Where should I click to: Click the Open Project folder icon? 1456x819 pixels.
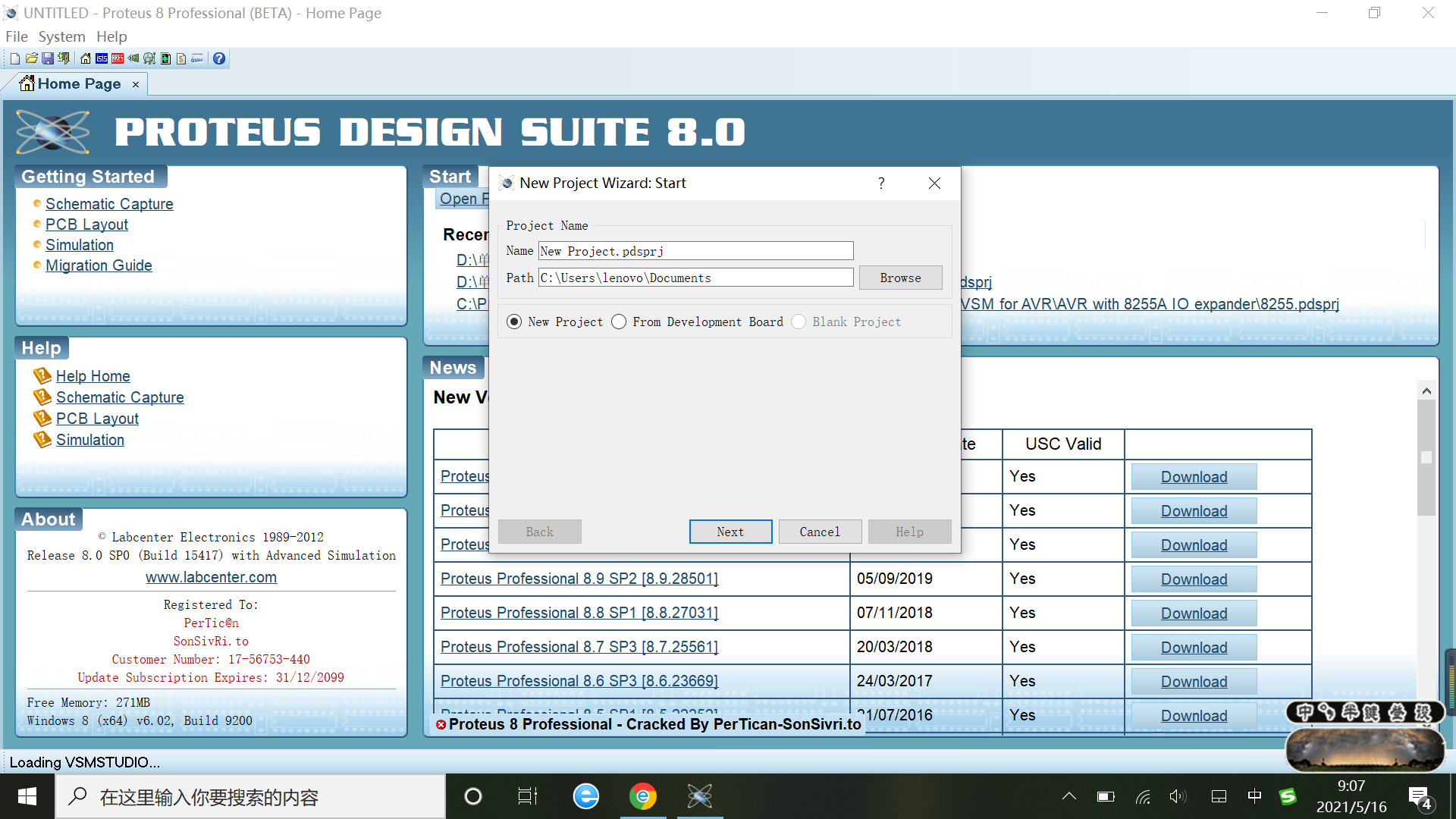[x=32, y=58]
